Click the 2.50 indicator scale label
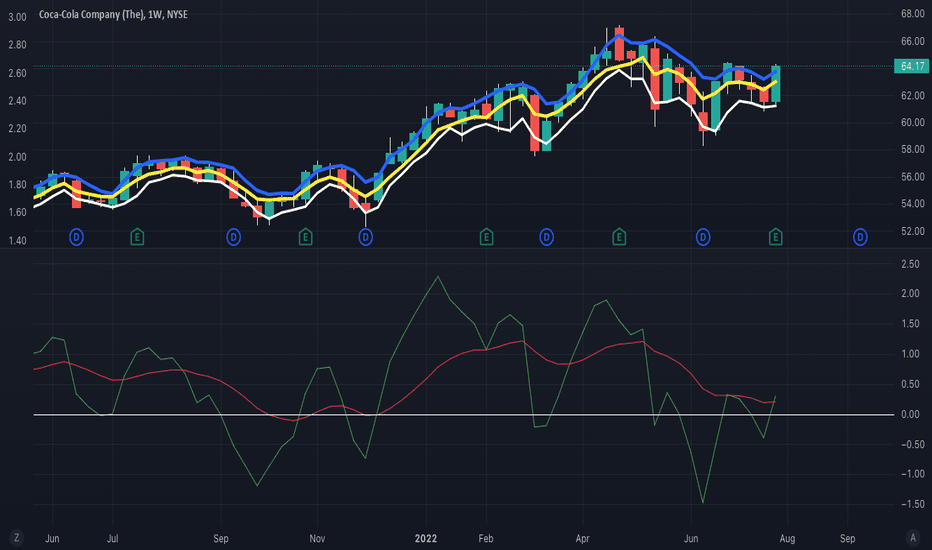 (911, 264)
